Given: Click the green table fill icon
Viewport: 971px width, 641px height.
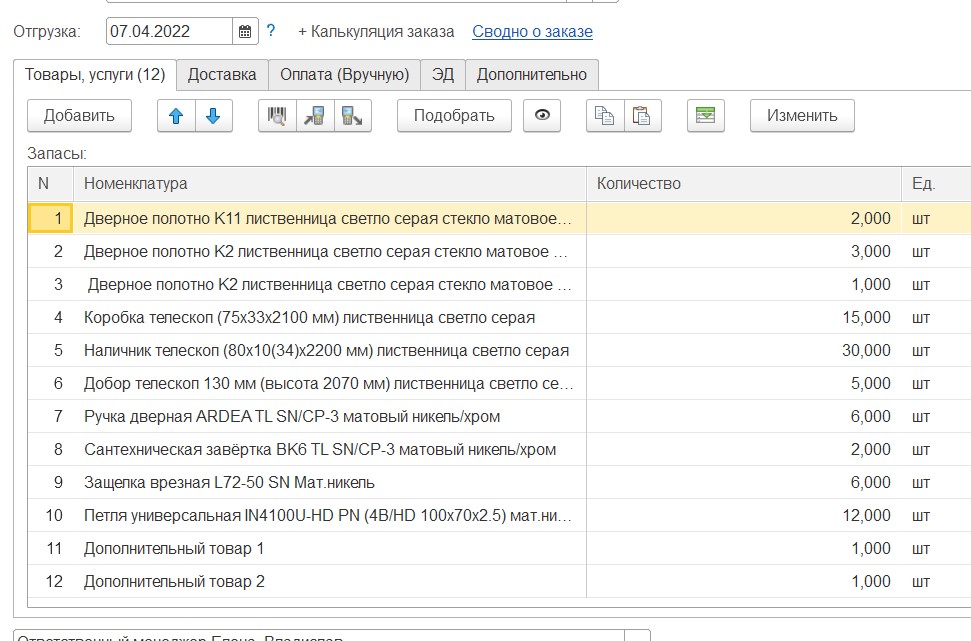Looking at the screenshot, I should (706, 115).
